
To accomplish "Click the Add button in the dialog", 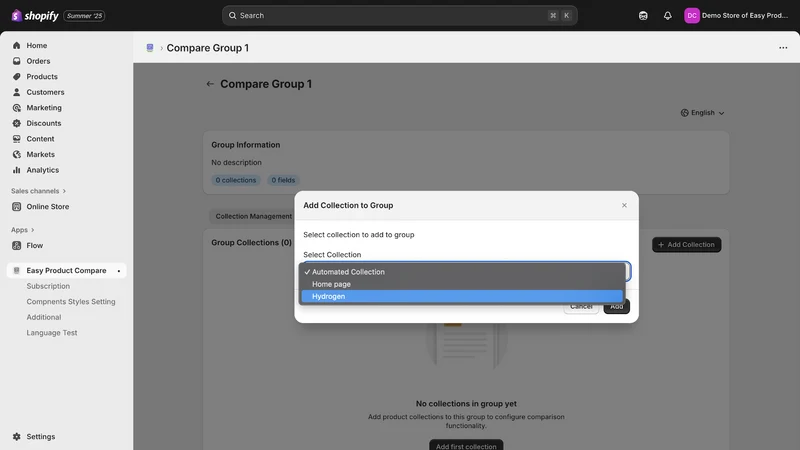I will point(616,307).
